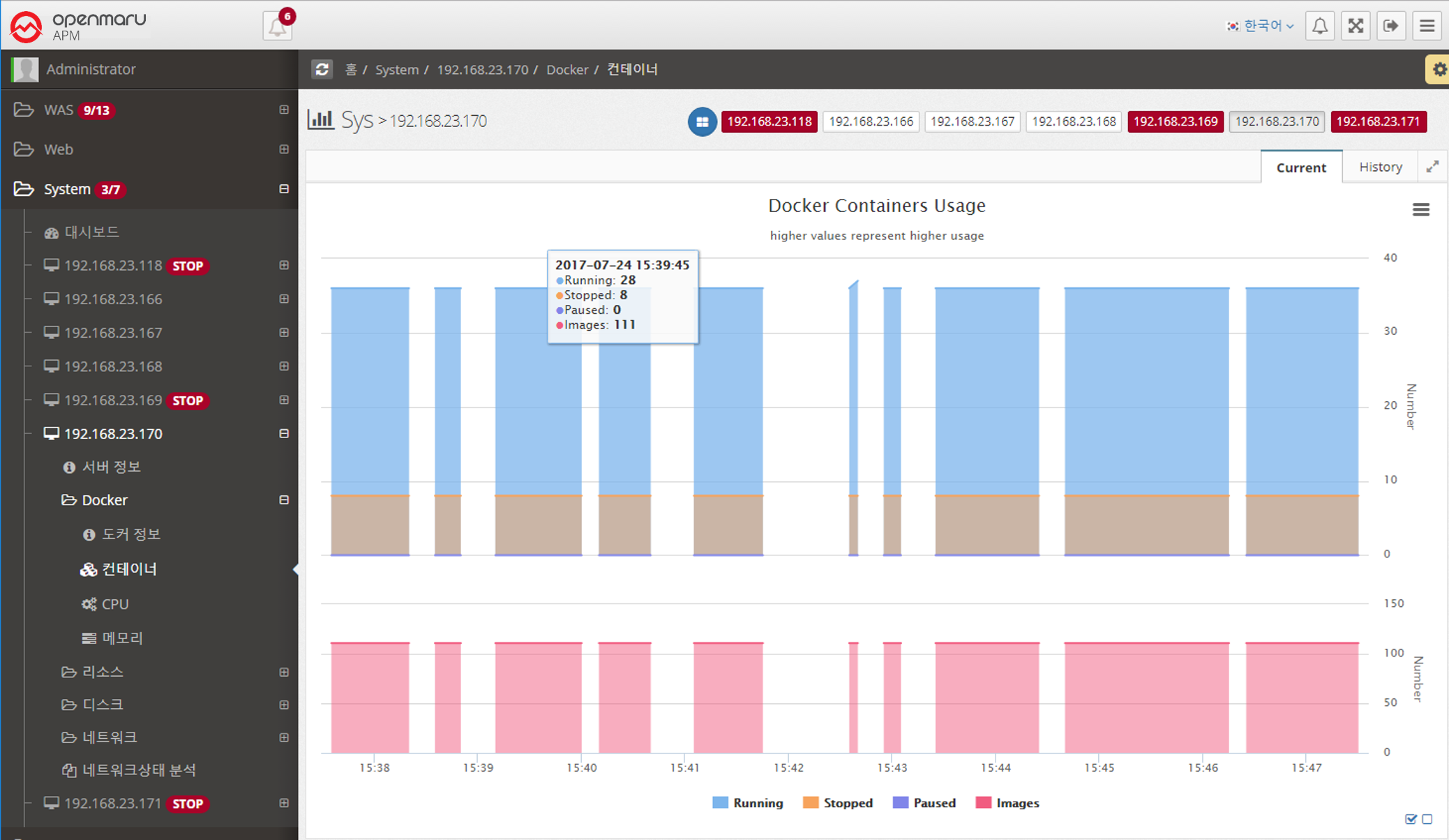Select the CPU item under Docker
Screen dimensions: 1449x840
tap(115, 603)
